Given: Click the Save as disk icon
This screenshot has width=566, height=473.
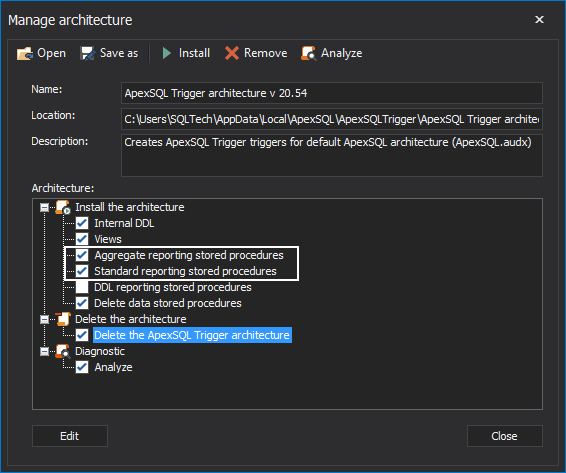Looking at the screenshot, I should tap(87, 53).
